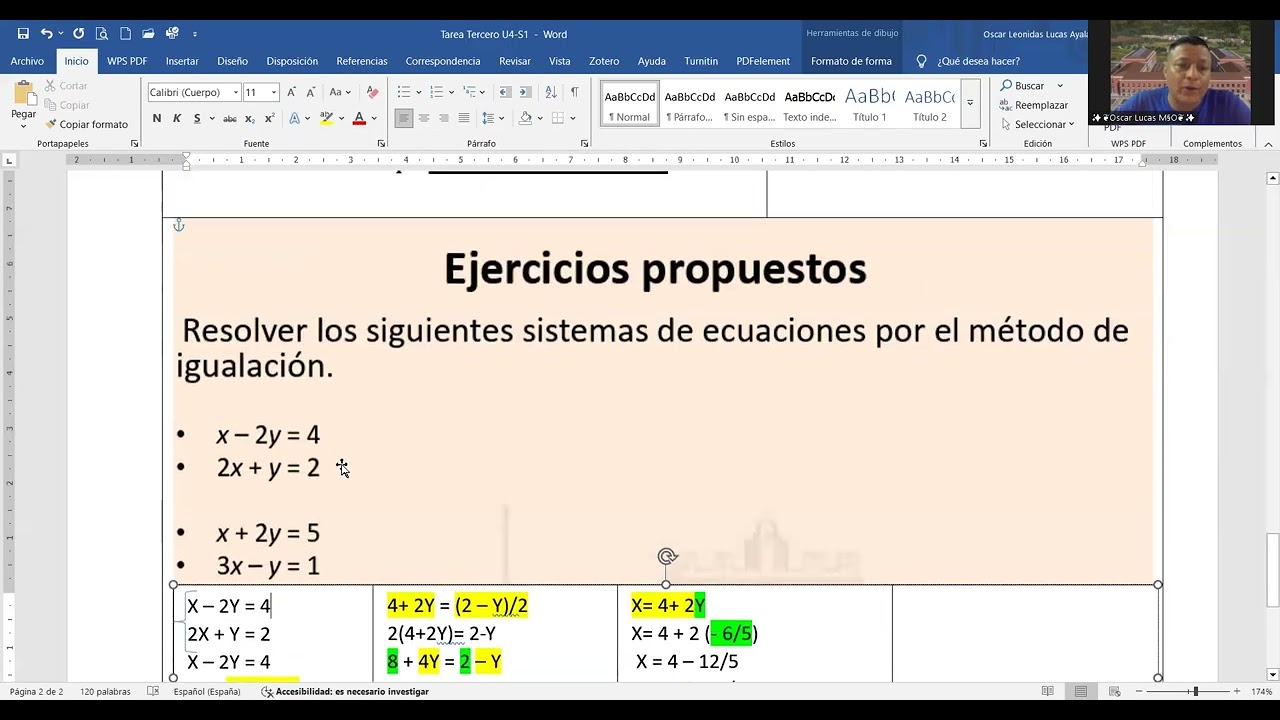Switch to read mode view in status bar

[x=1047, y=691]
